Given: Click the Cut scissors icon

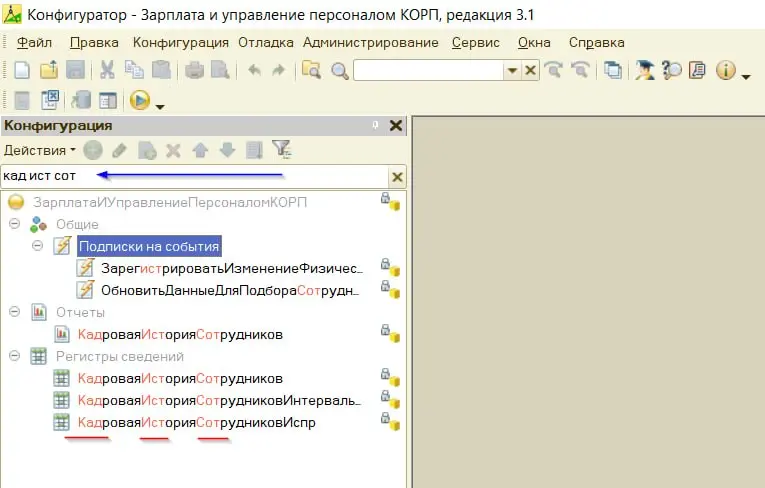Looking at the screenshot, I should [107, 71].
